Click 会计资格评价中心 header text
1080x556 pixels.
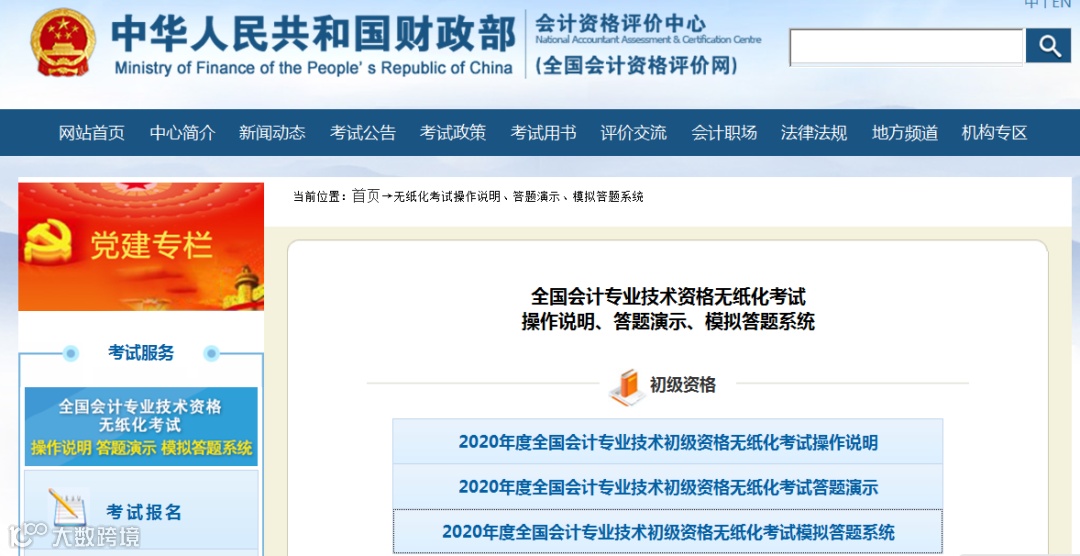coord(620,23)
